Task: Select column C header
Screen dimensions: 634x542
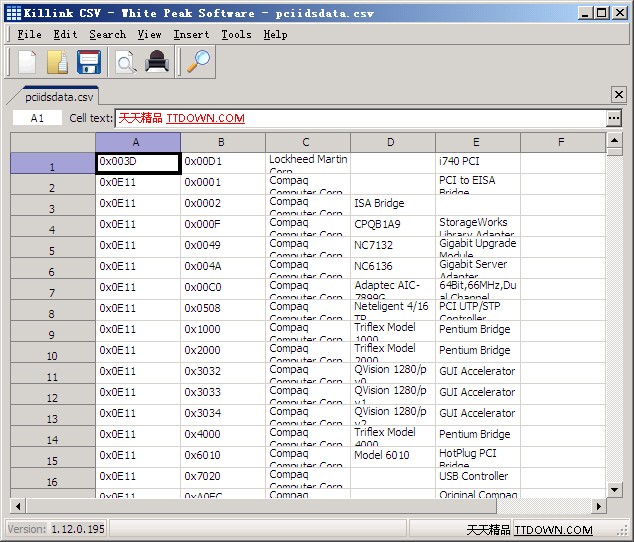Action: [x=308, y=142]
